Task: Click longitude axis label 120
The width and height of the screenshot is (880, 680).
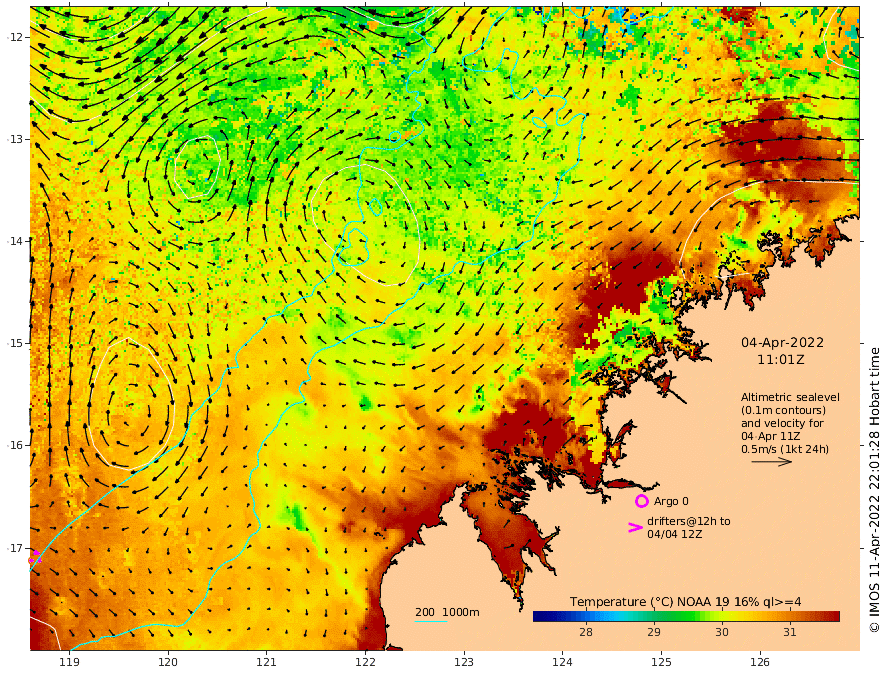Action: point(168,662)
